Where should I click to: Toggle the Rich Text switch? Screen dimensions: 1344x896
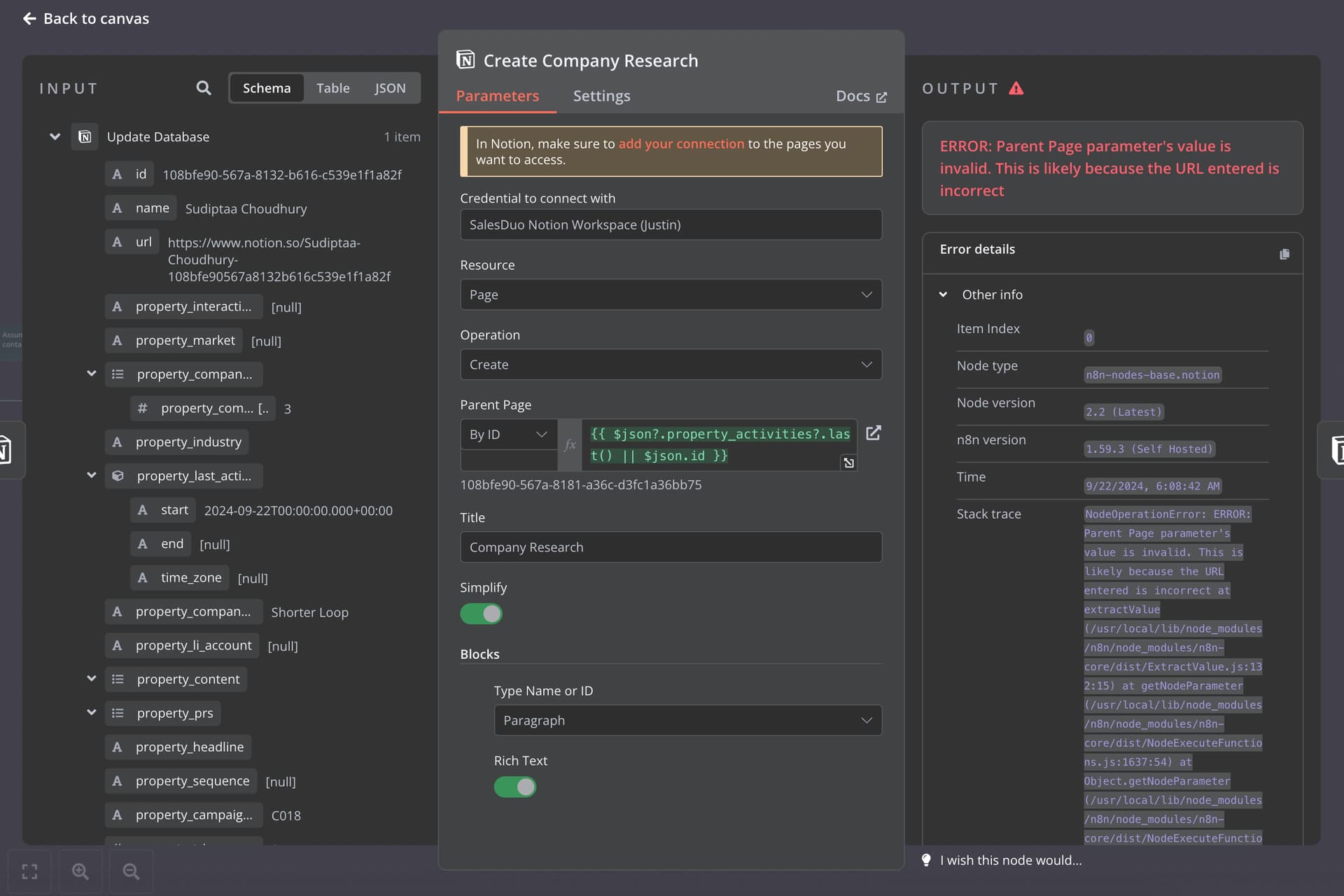514,787
